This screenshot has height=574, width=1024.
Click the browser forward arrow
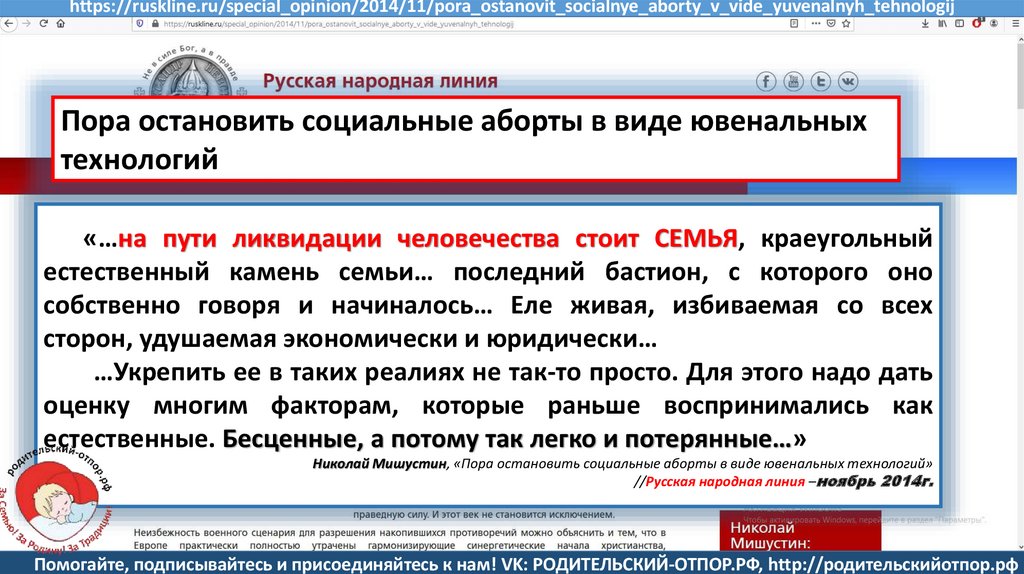(26, 24)
